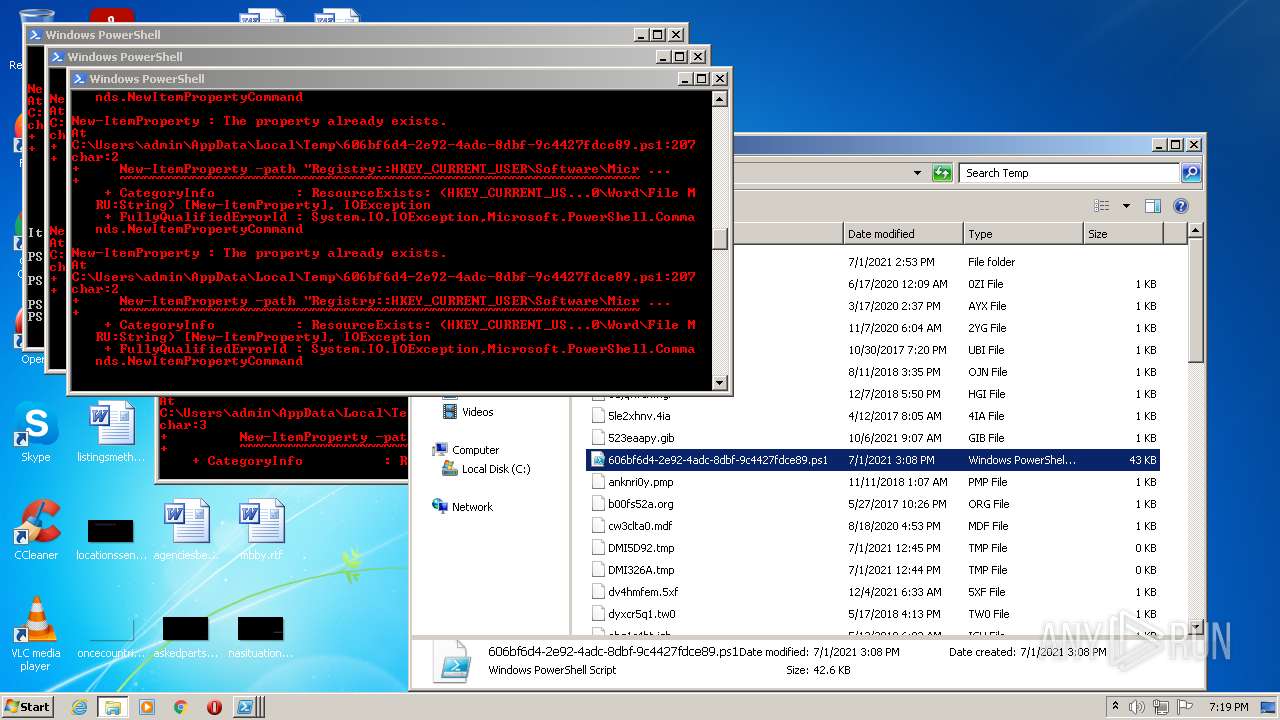
Task: Select the cw3clta0.mdf file
Action: [640, 526]
